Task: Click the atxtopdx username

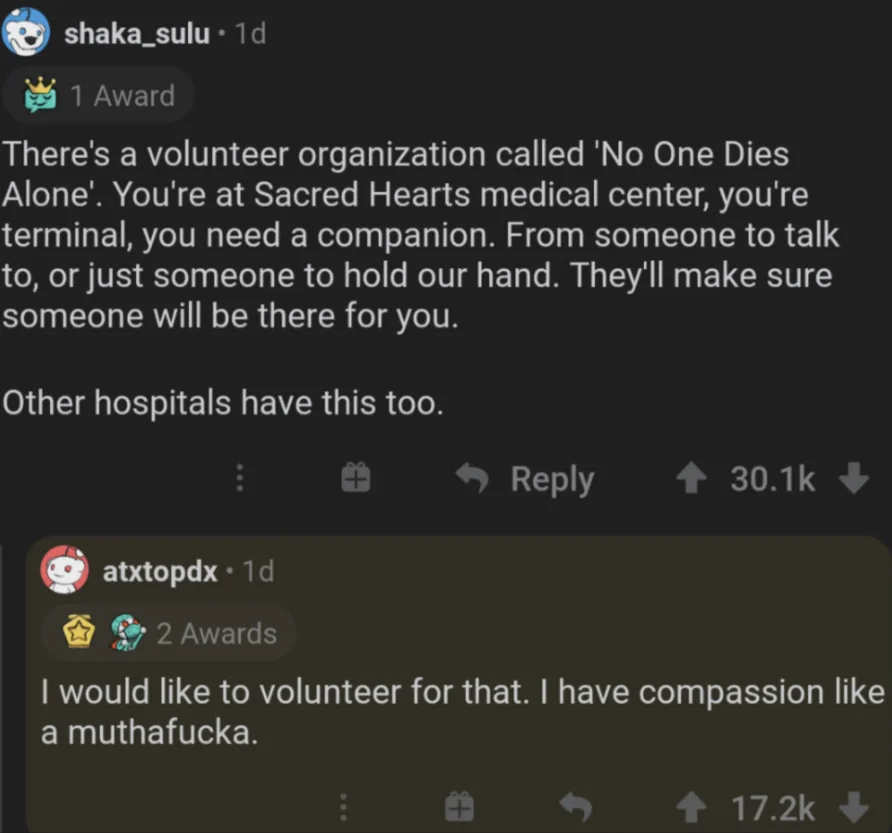Action: point(160,571)
